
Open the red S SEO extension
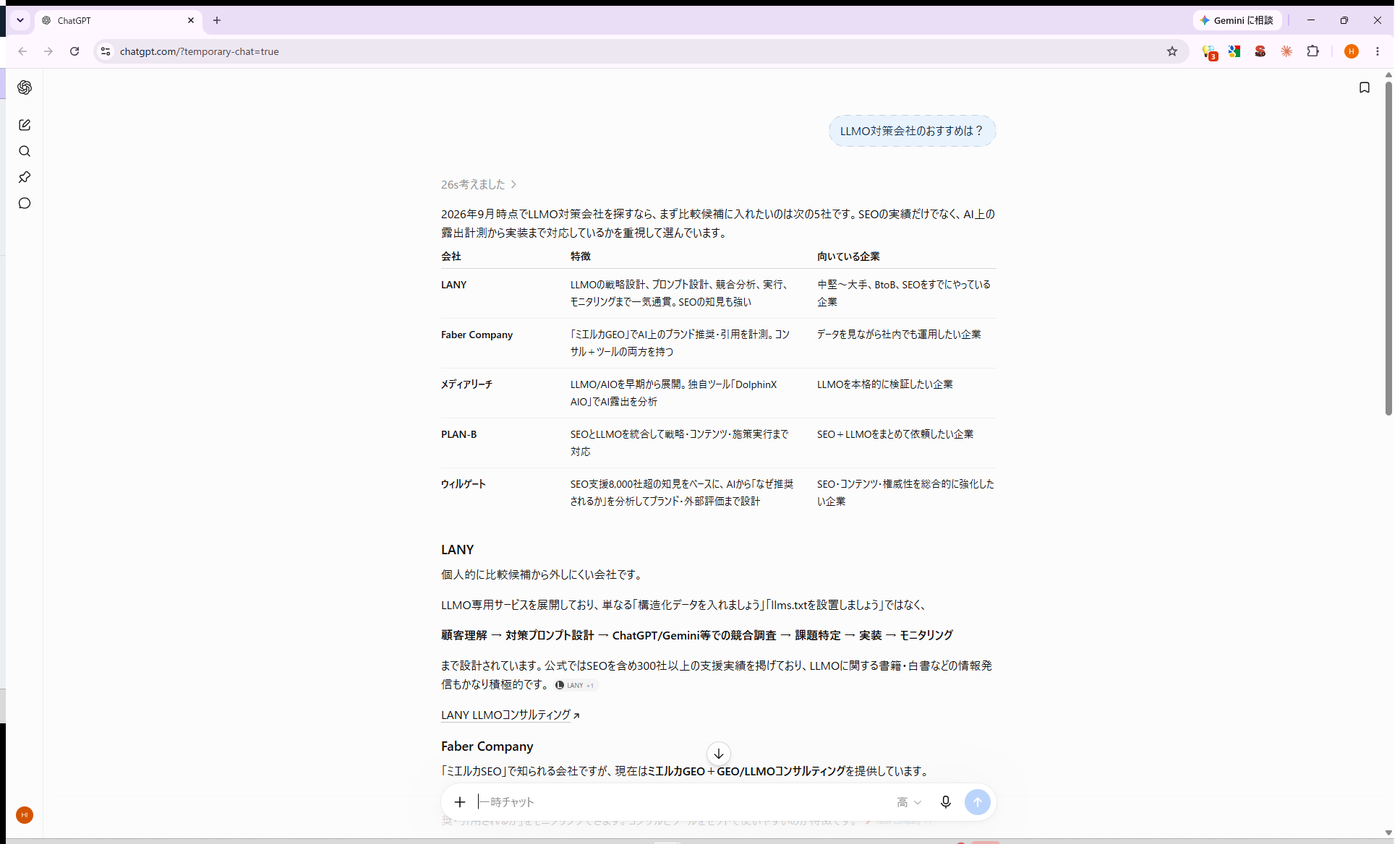[1260, 51]
